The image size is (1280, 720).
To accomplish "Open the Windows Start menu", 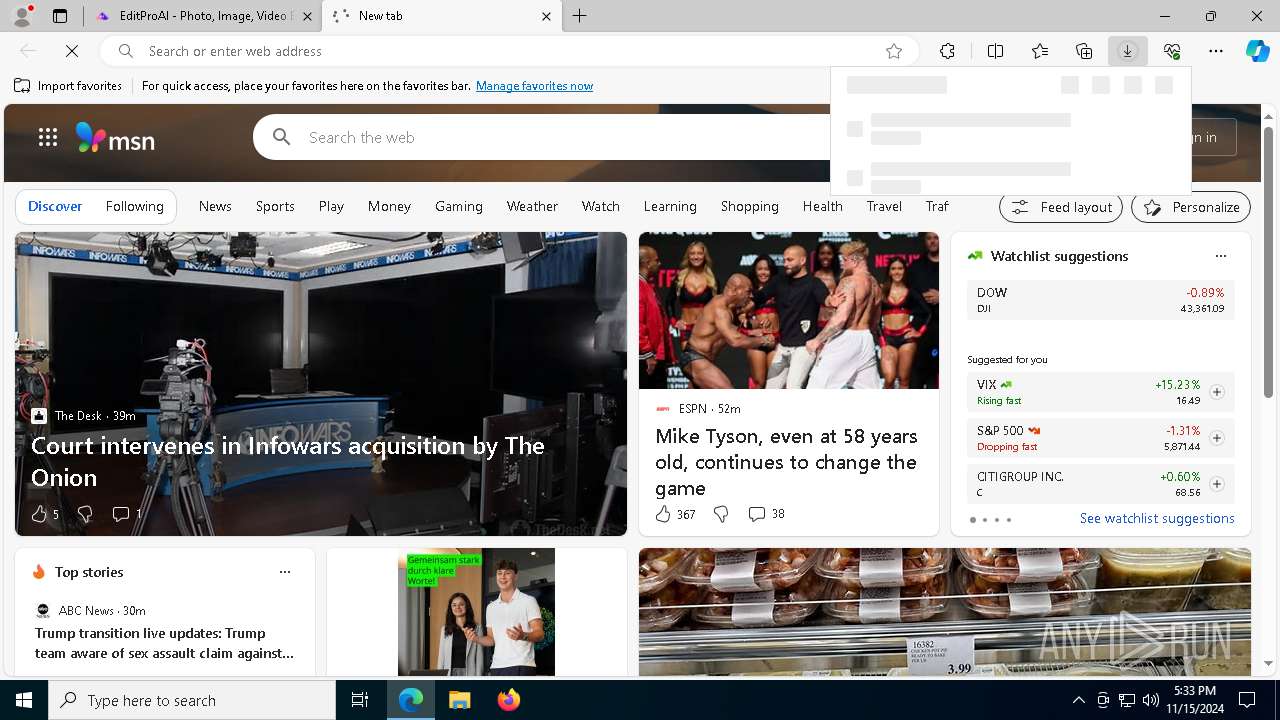I will pyautogui.click(x=24, y=700).
